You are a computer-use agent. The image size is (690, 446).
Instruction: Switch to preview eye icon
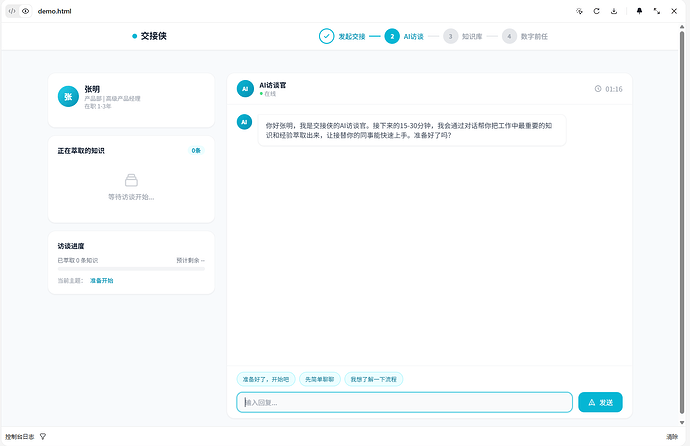[x=26, y=11]
